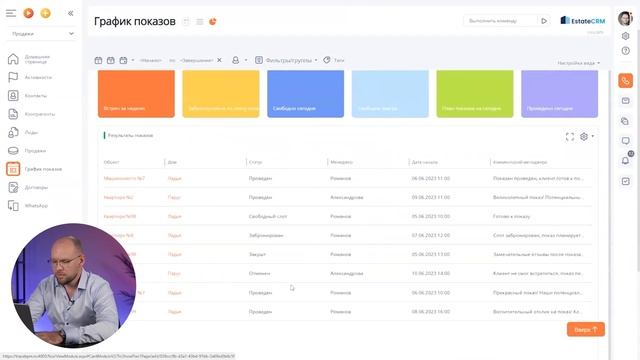Expand the dropdown arrow next to the person icon
This screenshot has height=360, width=640.
tap(246, 60)
